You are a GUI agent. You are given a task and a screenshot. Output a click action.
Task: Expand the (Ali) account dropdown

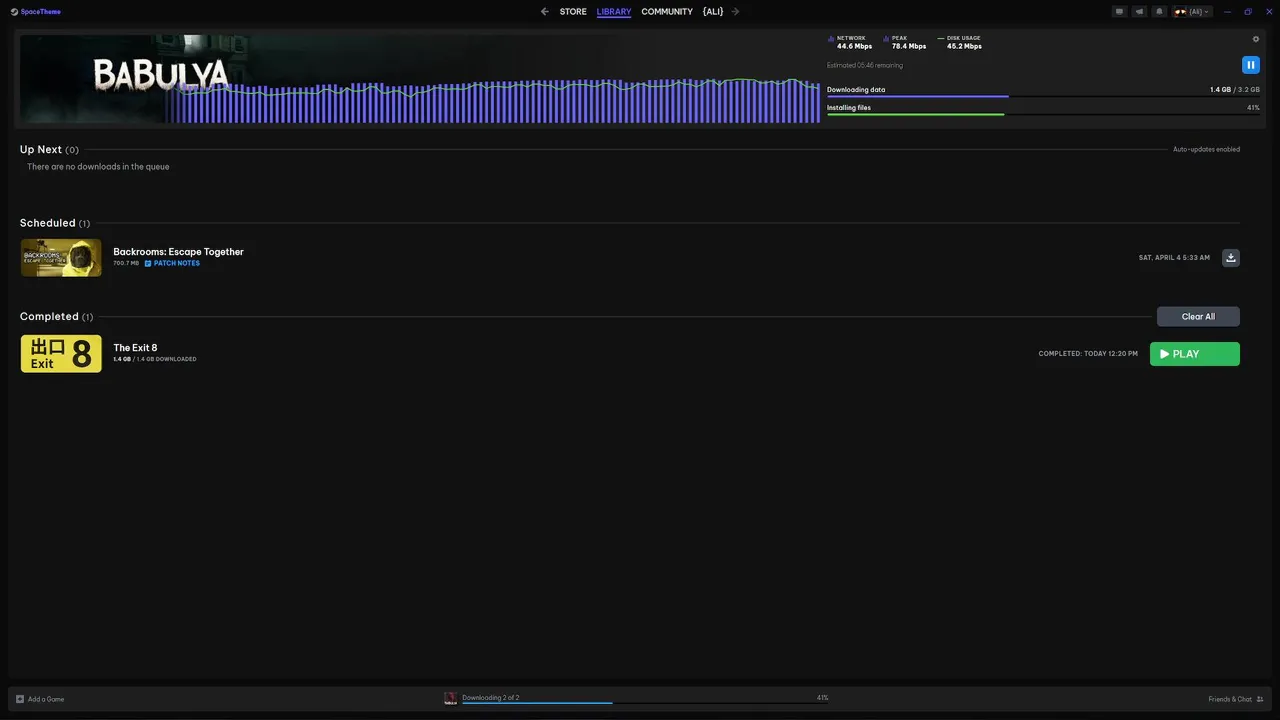[1192, 12]
